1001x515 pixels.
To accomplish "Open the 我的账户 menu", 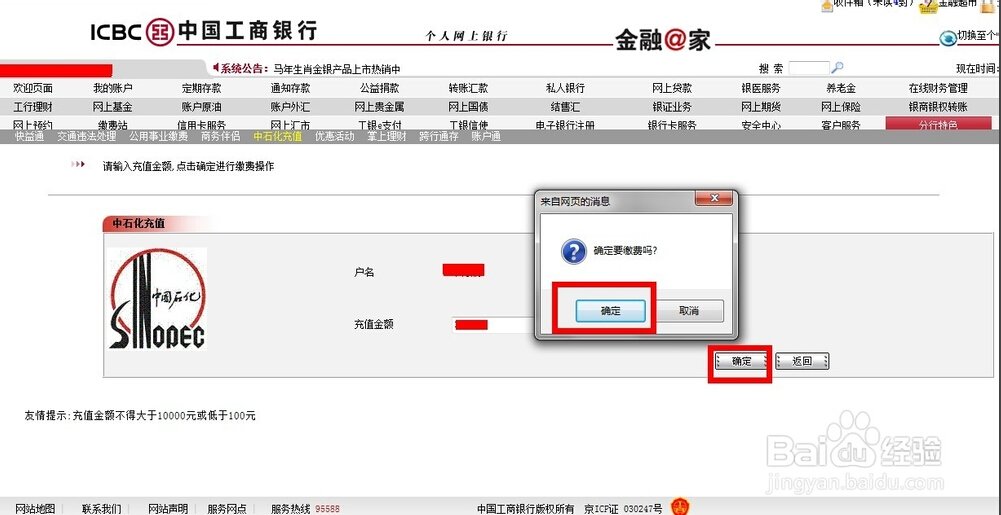I will point(112,88).
